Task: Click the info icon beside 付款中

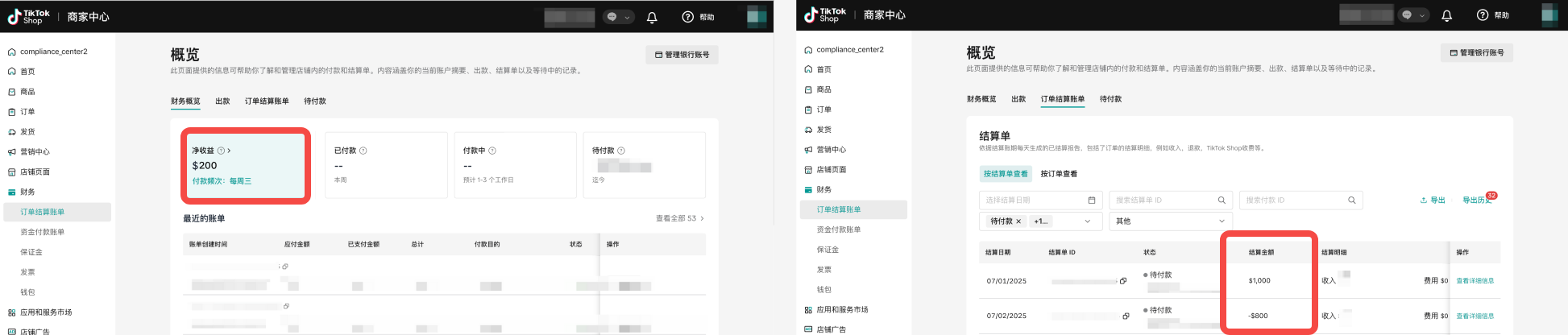Action: tap(492, 151)
